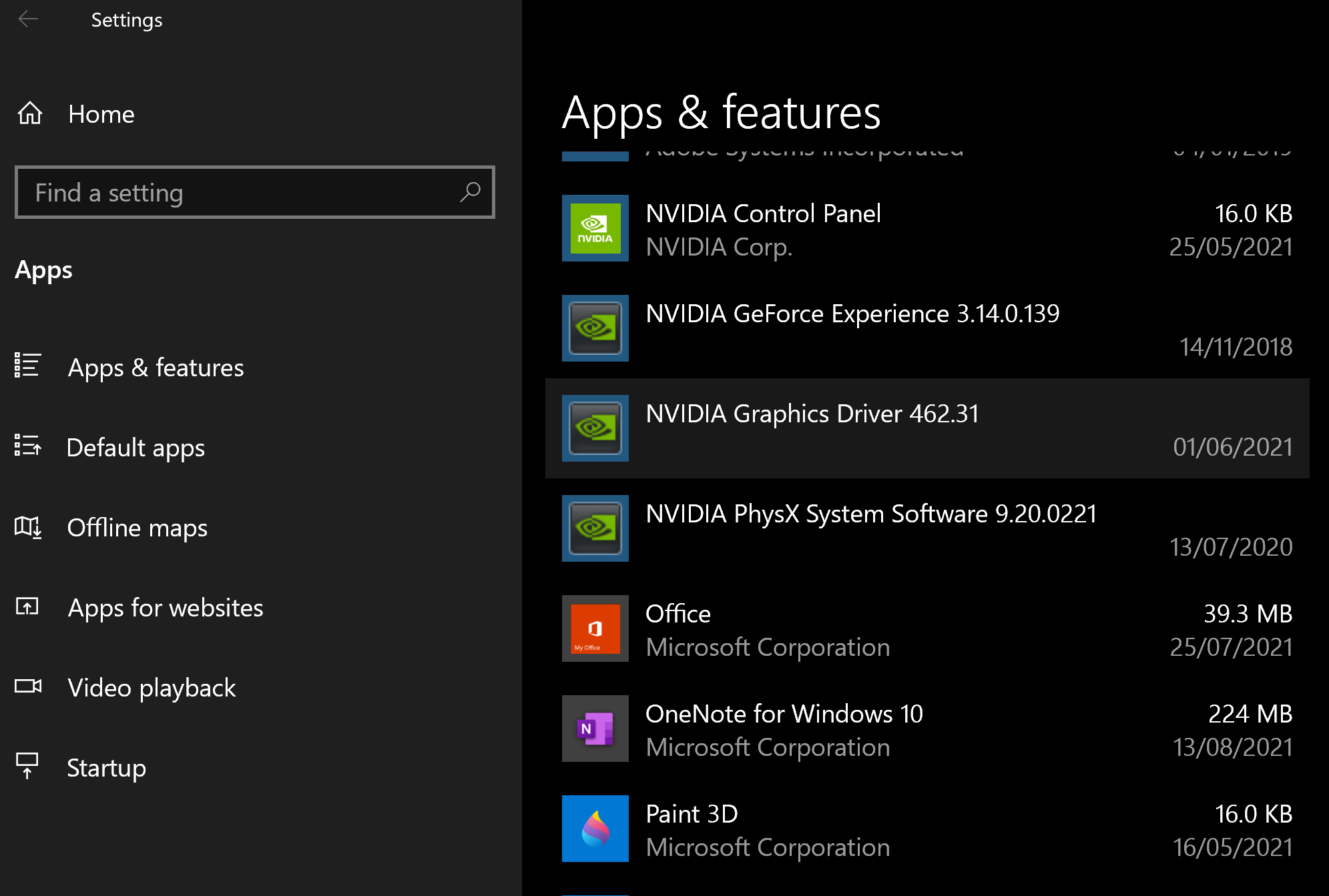Click the 224 MB OneNote size

pos(1250,714)
